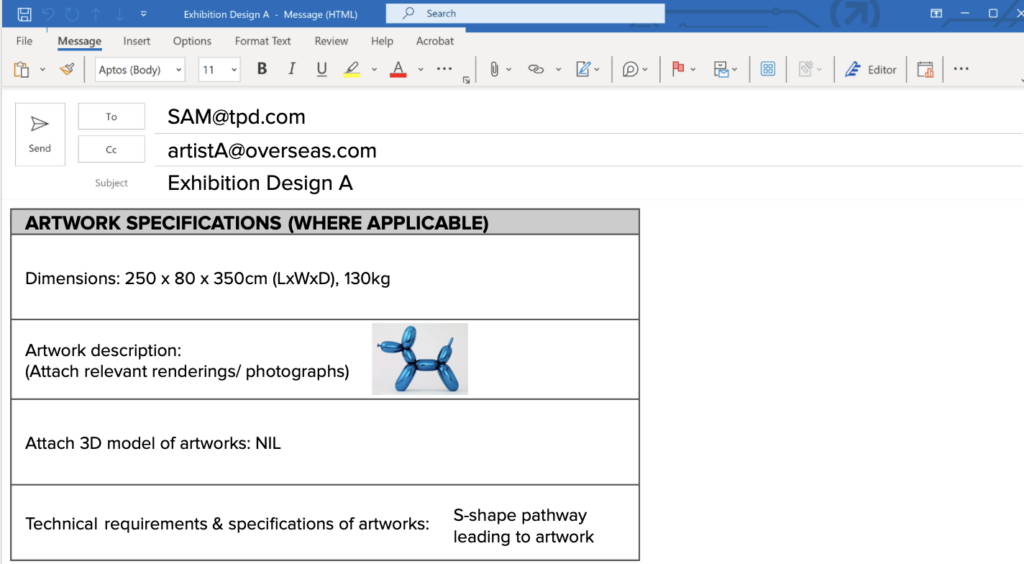Show more ribbon commands ellipsis
1024x564 pixels.
pos(961,69)
